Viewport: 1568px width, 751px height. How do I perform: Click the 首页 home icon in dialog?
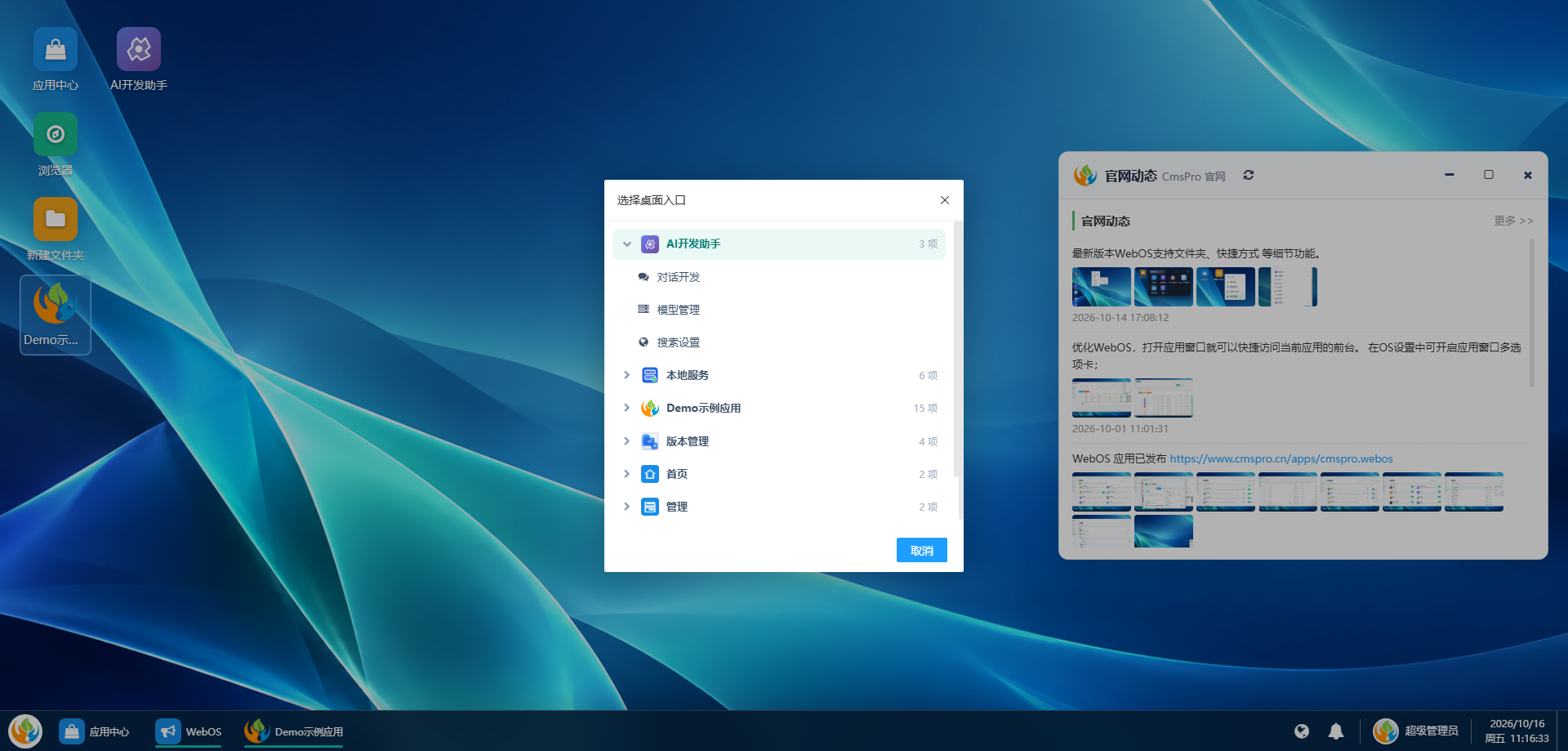click(x=650, y=474)
